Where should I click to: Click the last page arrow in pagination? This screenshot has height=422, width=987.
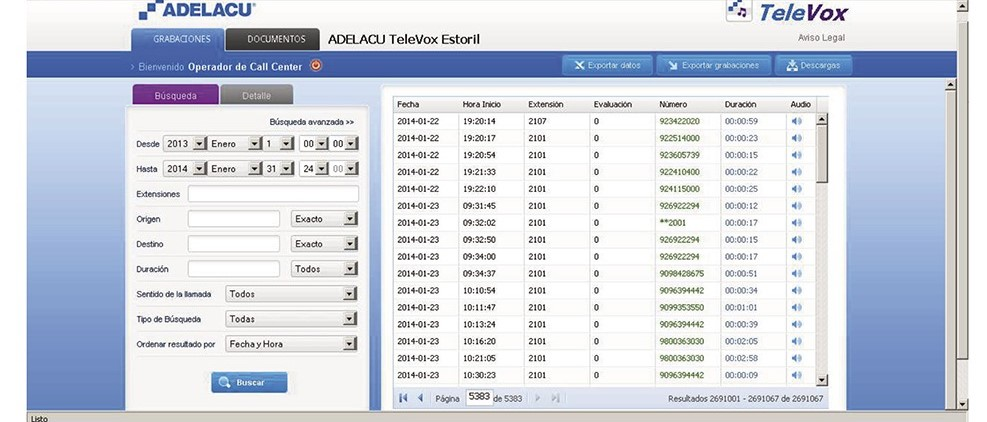tap(556, 398)
